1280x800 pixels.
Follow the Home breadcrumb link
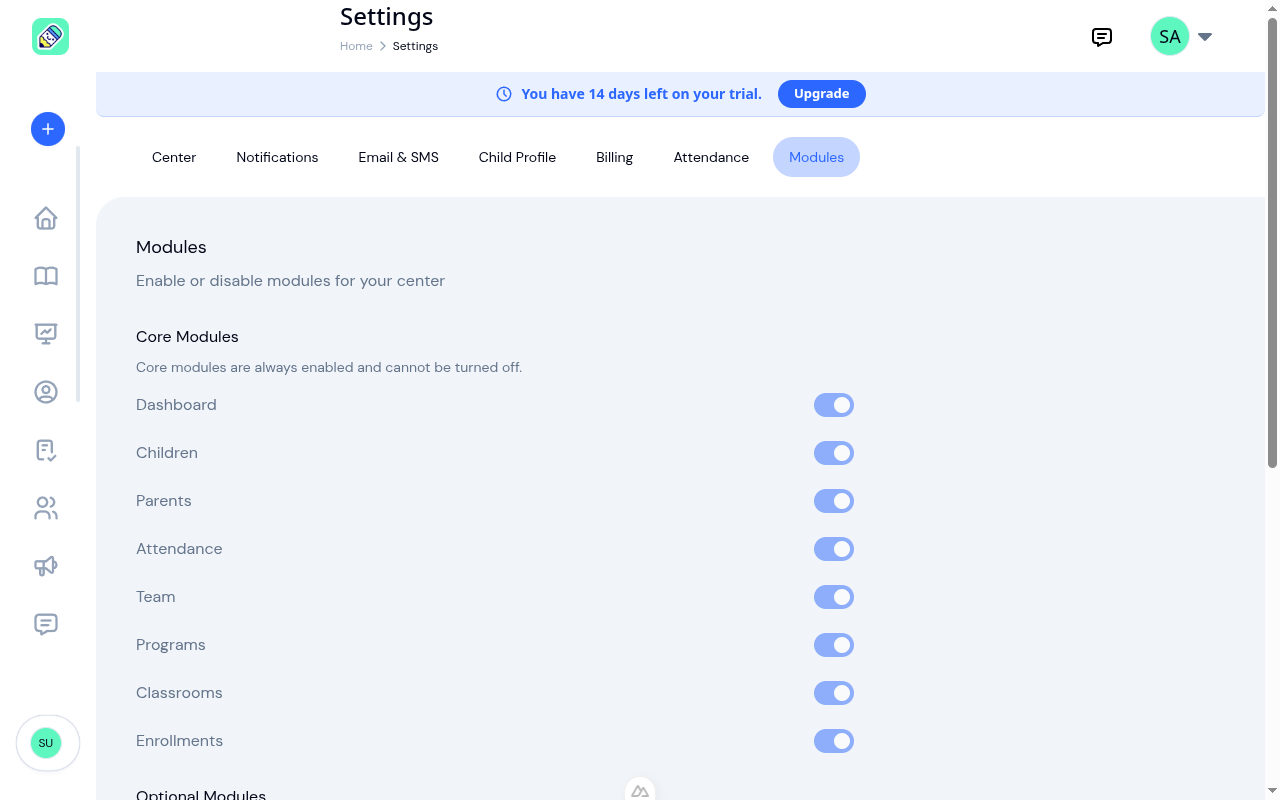pyautogui.click(x=356, y=46)
